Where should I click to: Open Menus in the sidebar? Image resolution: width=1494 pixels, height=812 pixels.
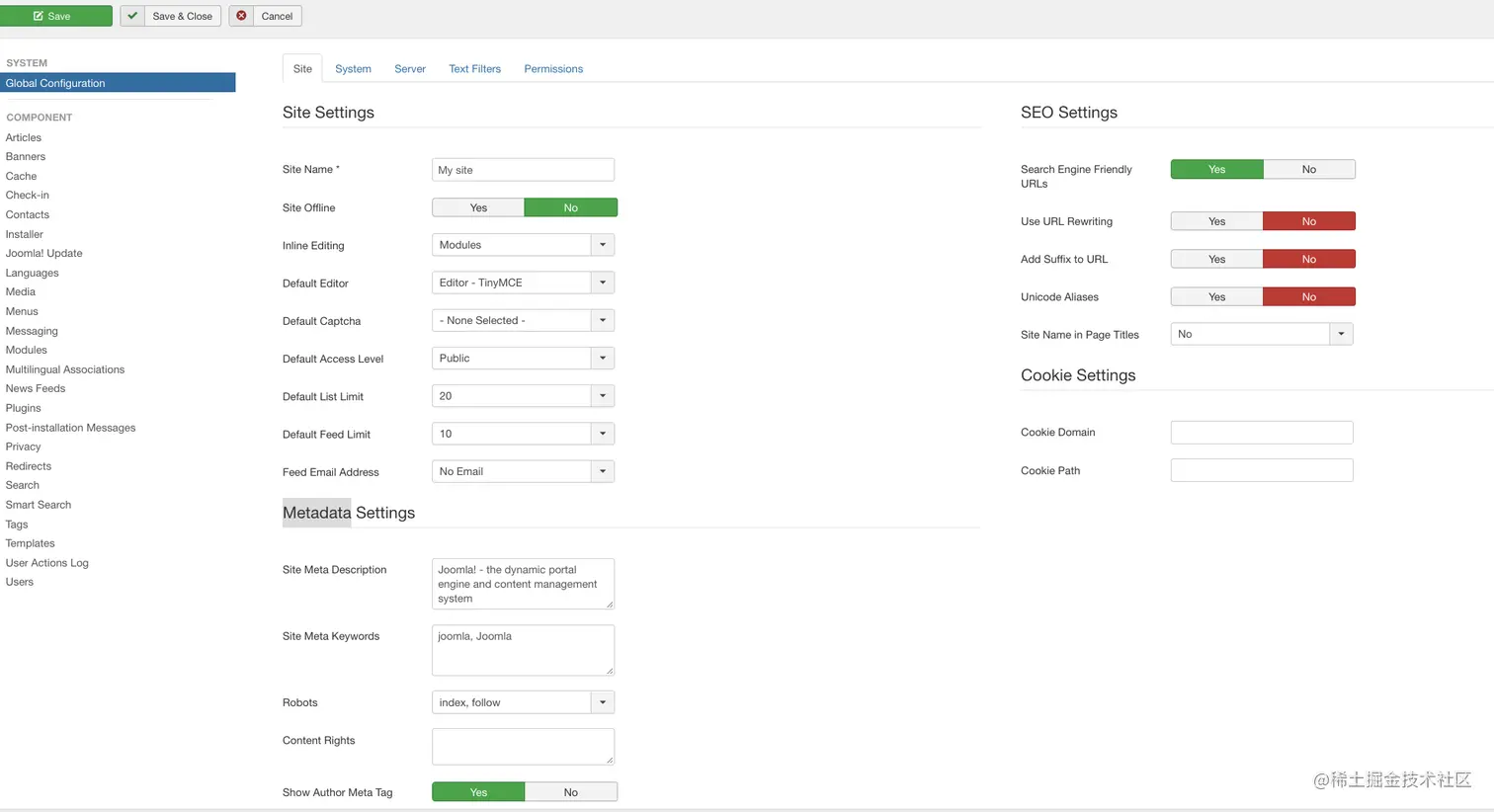(22, 311)
